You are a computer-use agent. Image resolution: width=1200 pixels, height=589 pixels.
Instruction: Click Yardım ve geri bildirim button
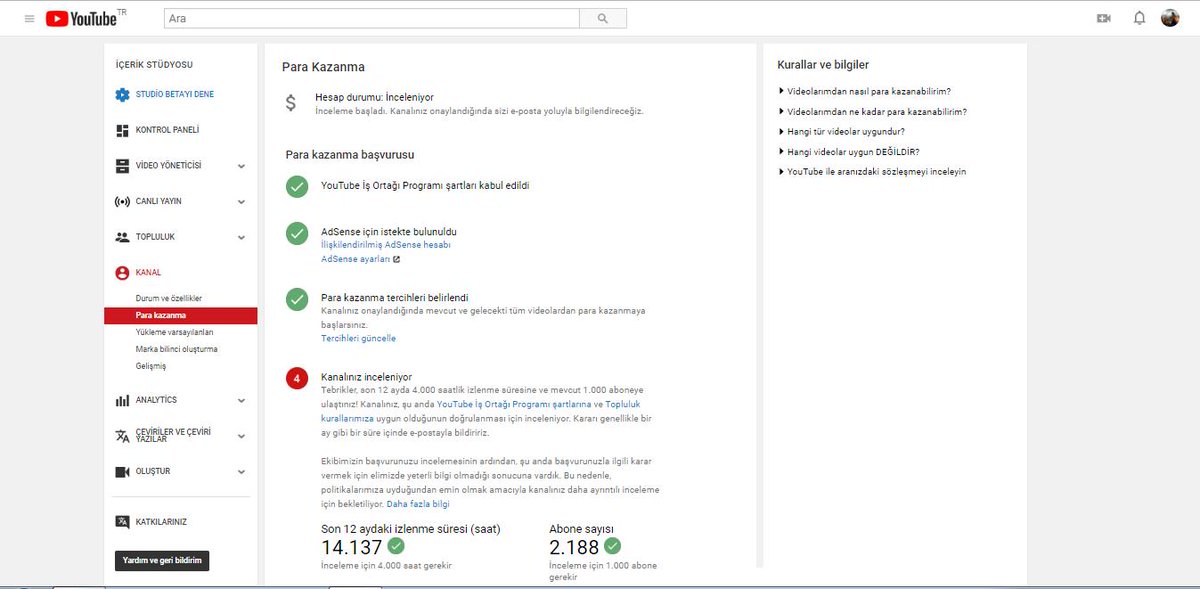pos(162,561)
